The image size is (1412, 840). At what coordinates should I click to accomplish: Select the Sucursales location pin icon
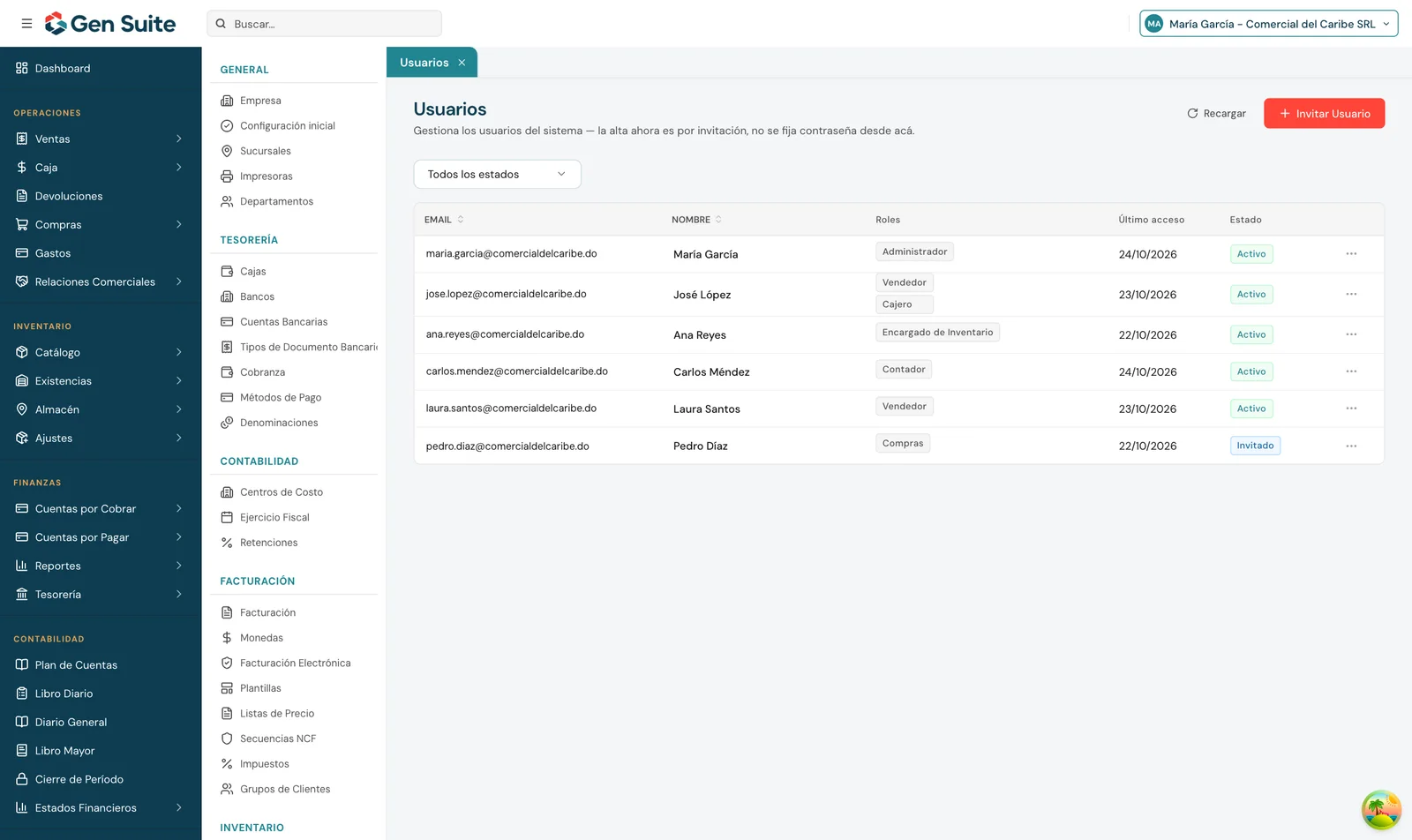[x=227, y=151]
